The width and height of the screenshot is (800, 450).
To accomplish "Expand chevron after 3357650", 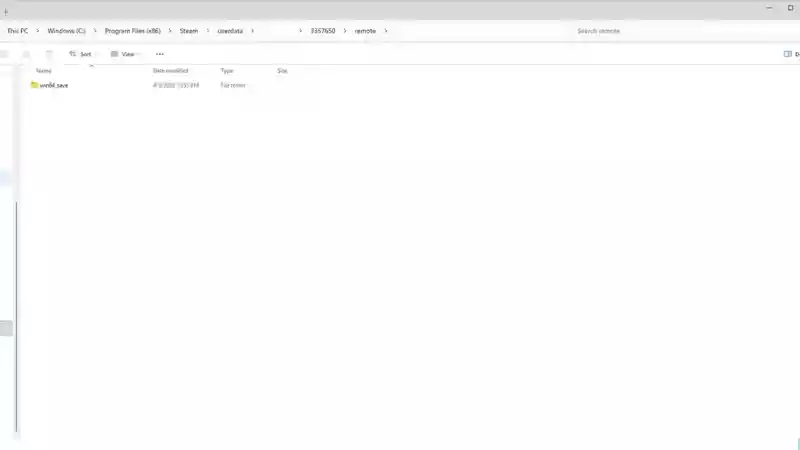I will 345,31.
